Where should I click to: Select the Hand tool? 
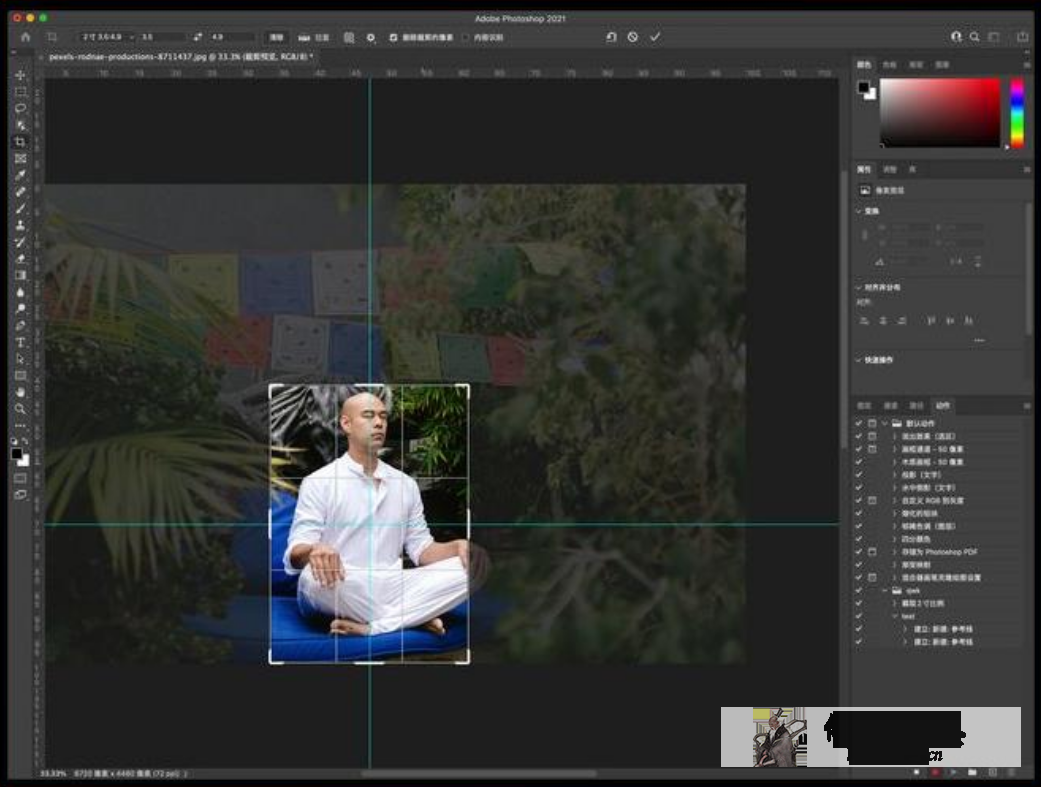pos(20,392)
